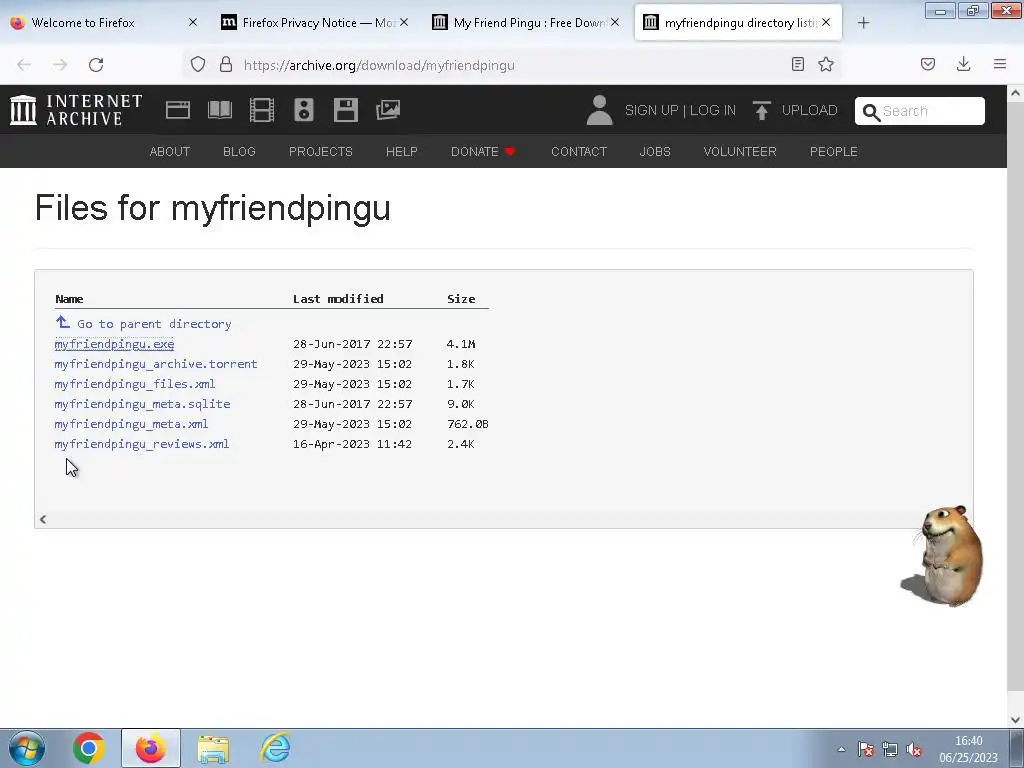The height and width of the screenshot is (768, 1024).
Task: Click the muted volume tray icon
Action: [914, 750]
